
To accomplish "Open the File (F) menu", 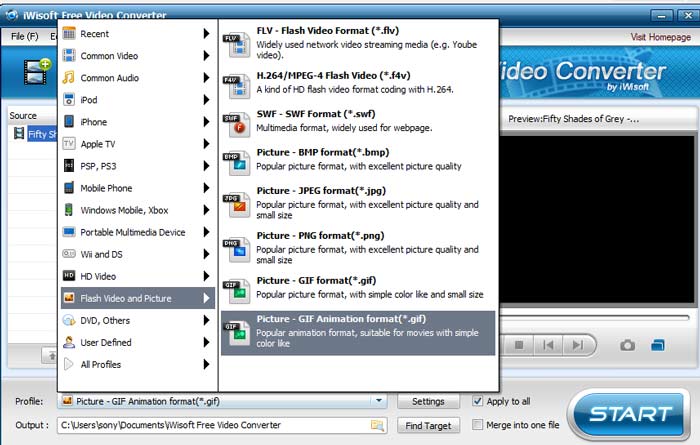I will tap(25, 36).
